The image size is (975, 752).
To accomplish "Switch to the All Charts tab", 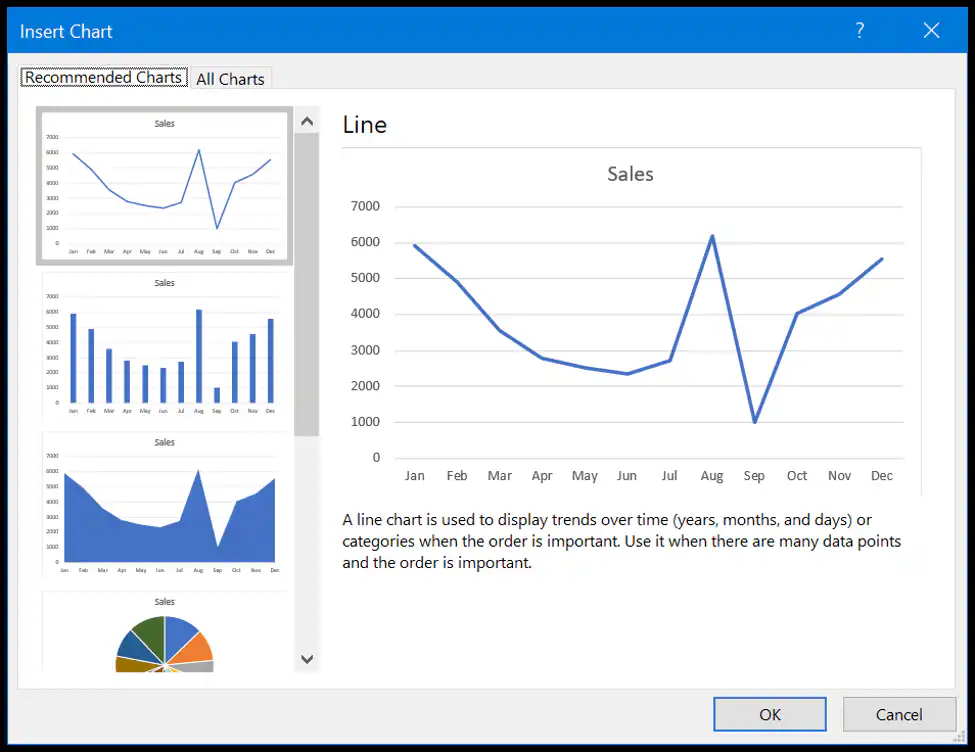I will [230, 79].
